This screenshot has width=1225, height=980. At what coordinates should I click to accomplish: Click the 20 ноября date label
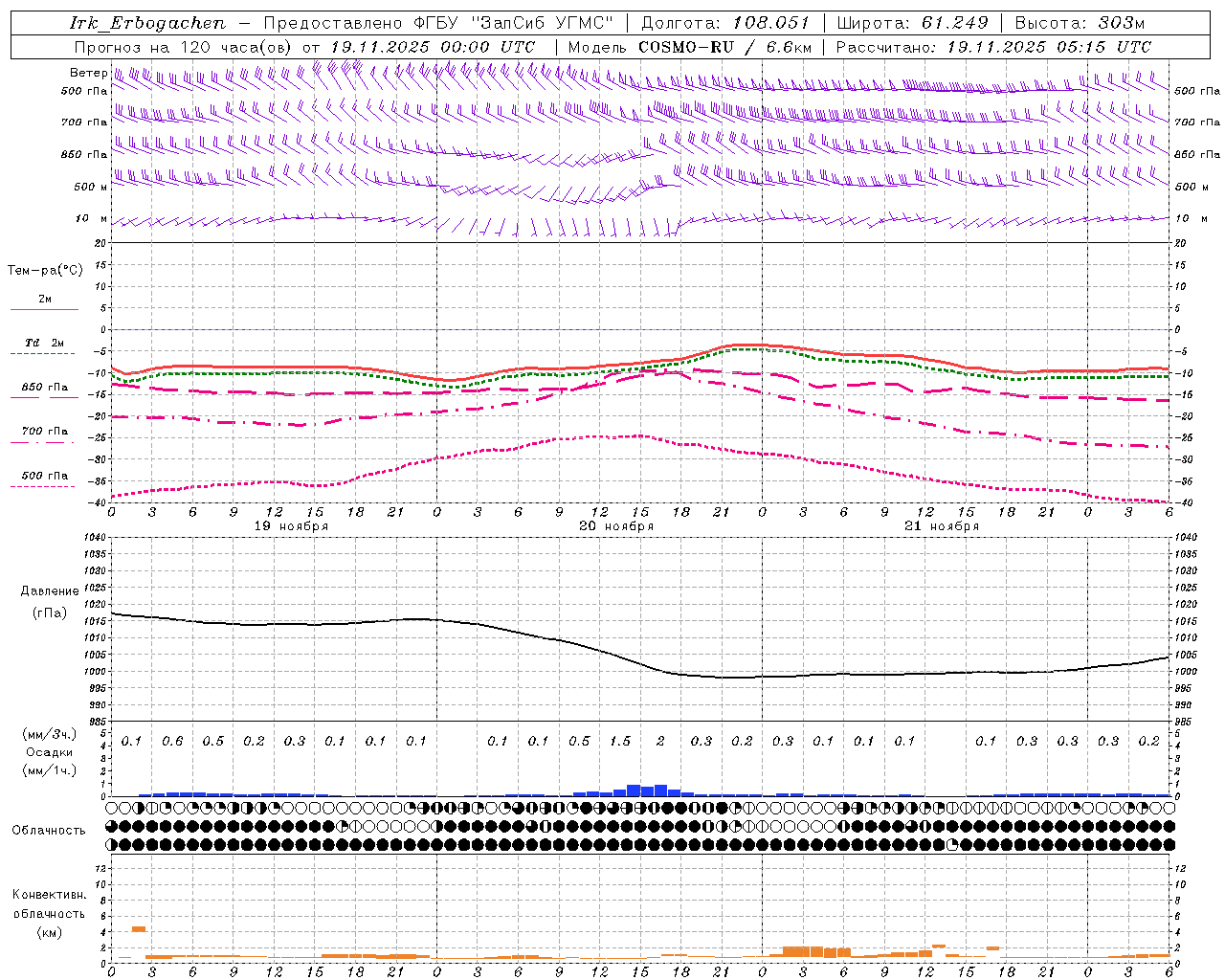click(x=616, y=525)
